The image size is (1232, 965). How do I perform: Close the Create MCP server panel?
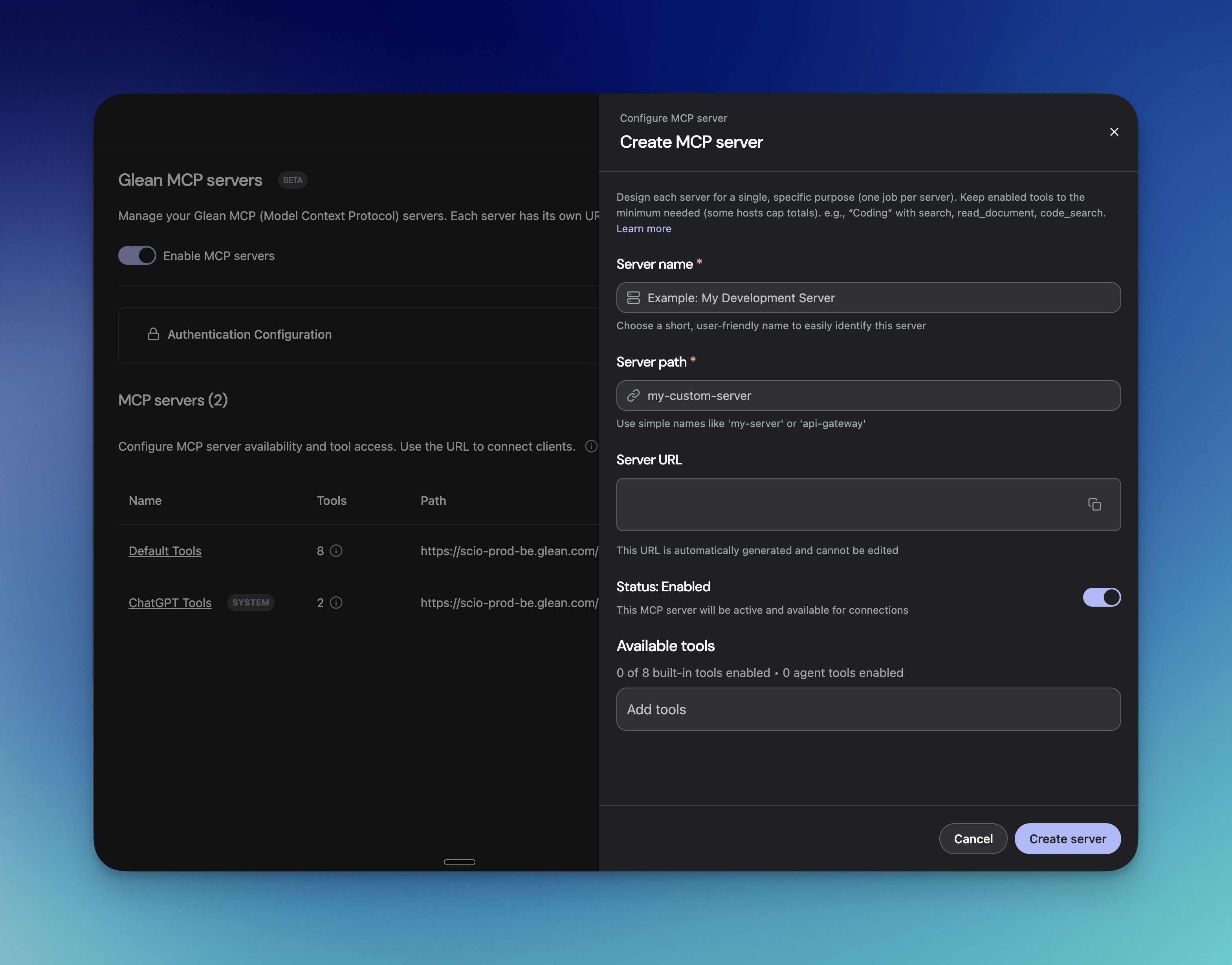coord(1113,132)
